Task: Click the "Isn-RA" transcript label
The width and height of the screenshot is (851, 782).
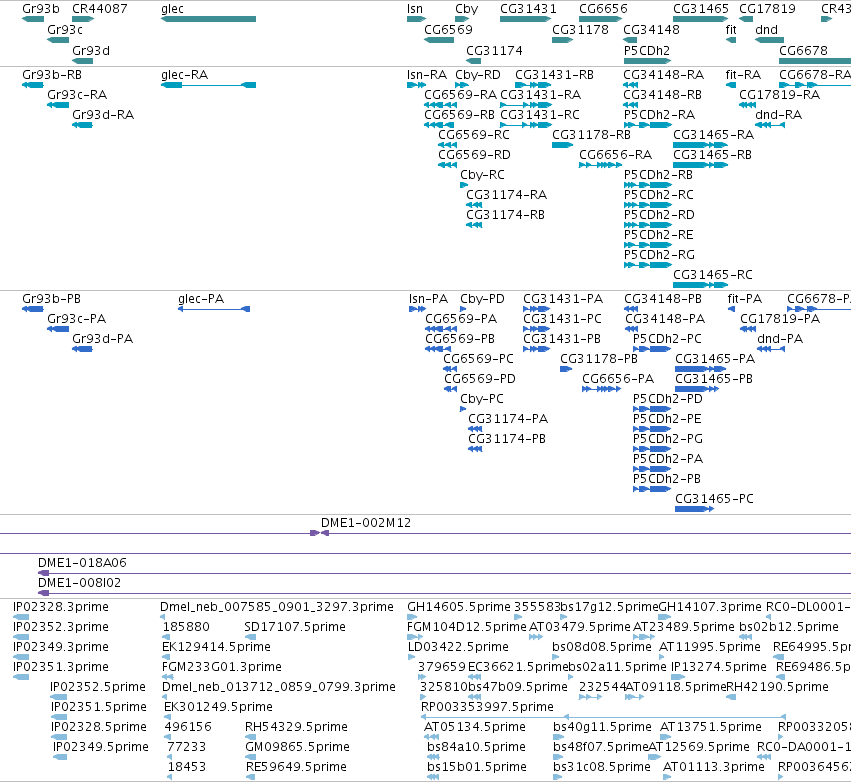Action: [x=427, y=74]
